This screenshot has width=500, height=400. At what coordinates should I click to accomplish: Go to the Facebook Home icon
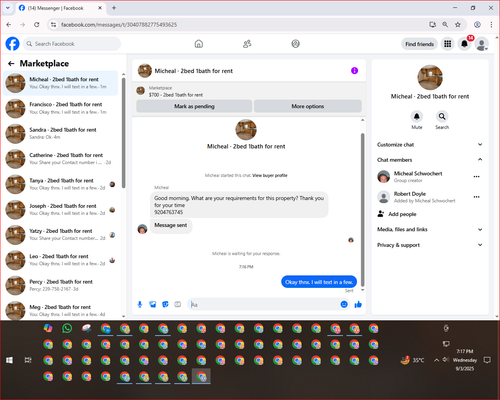(x=199, y=44)
